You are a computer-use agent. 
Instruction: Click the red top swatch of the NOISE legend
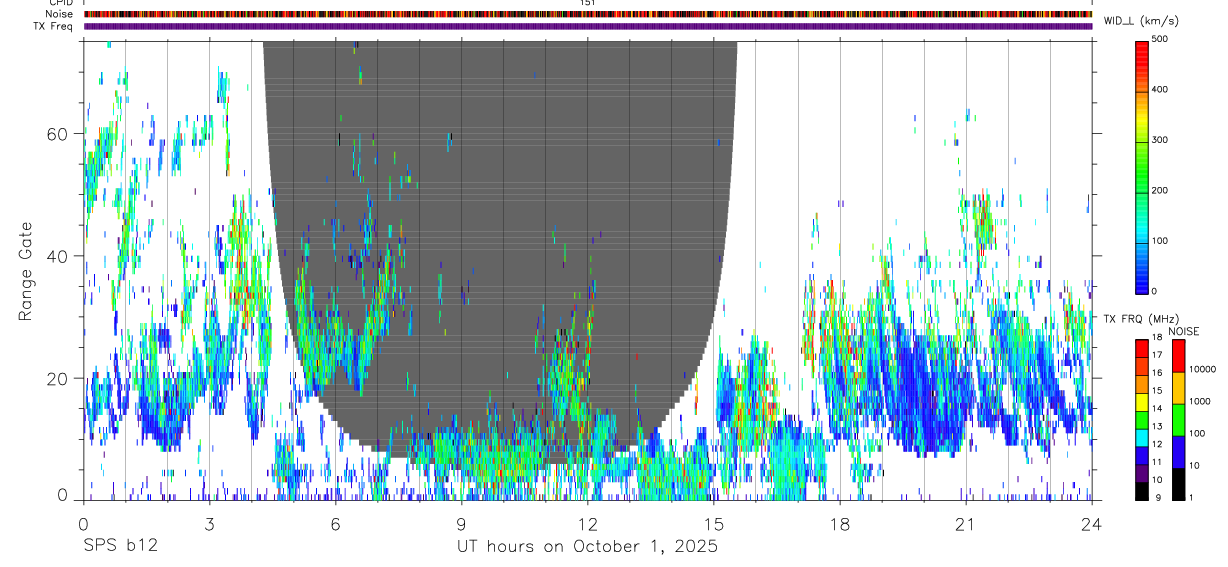[x=1178, y=355]
